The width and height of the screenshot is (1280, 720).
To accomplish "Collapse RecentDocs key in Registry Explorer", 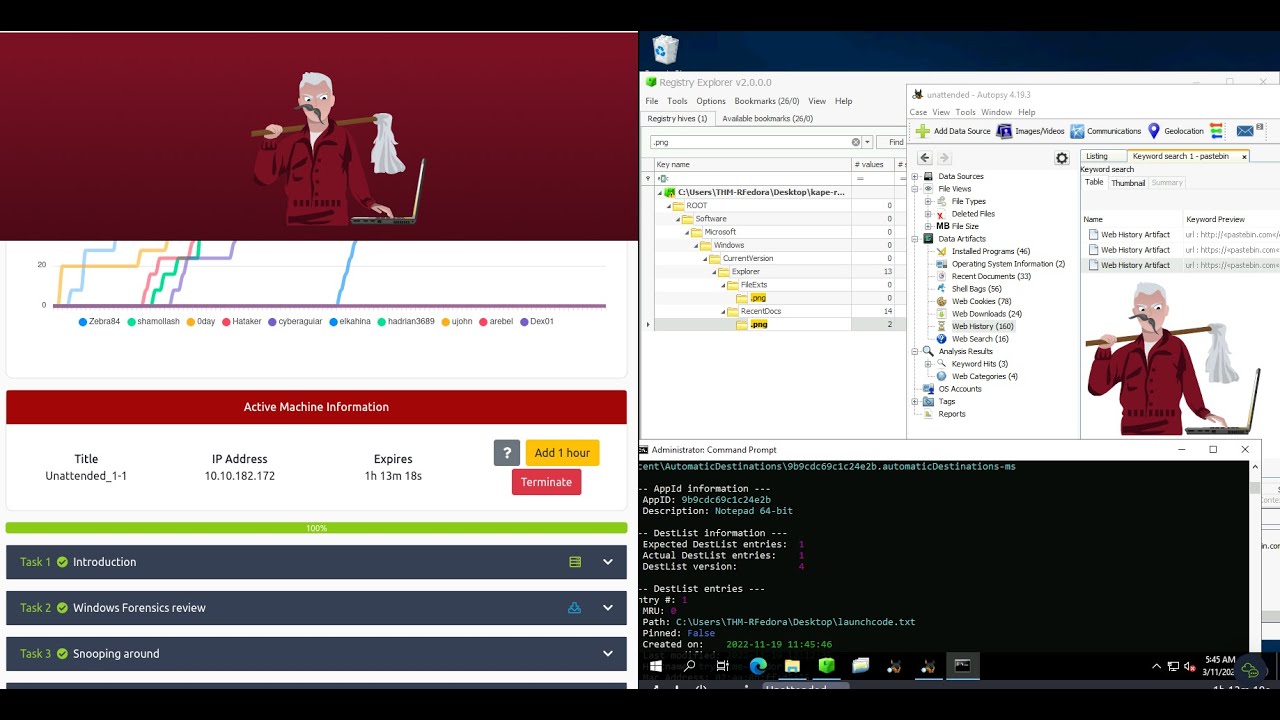I will (724, 312).
